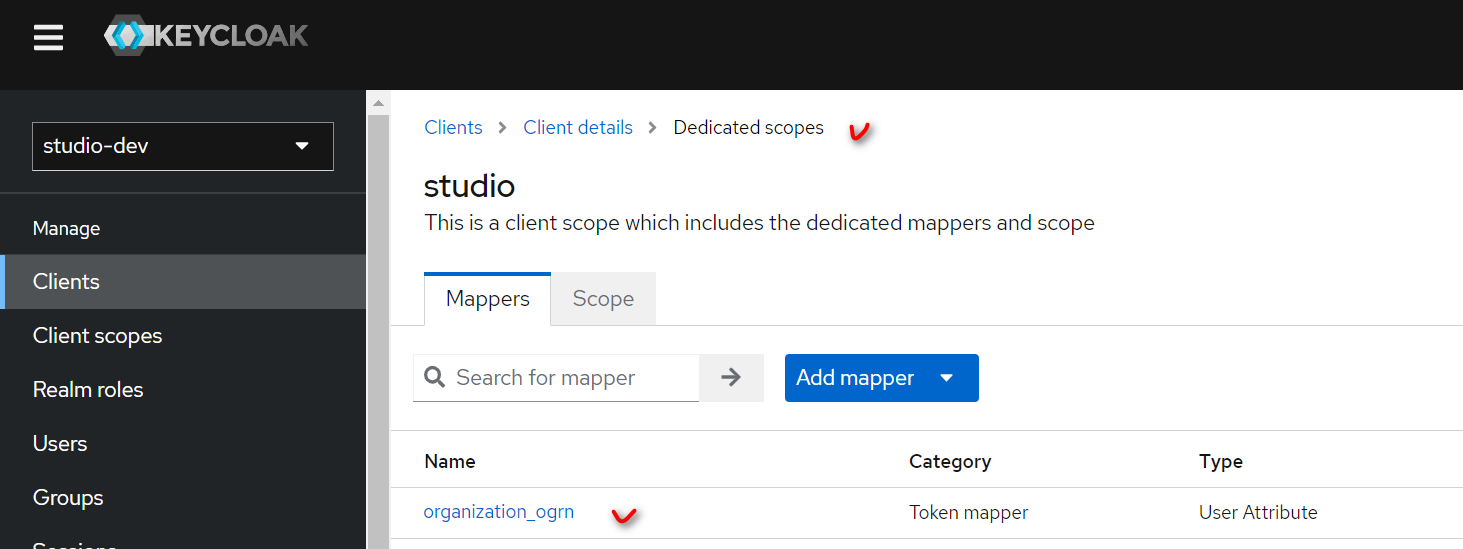Open the studio-dev realm selector dropdown
The width and height of the screenshot is (1463, 549).
coord(183,146)
